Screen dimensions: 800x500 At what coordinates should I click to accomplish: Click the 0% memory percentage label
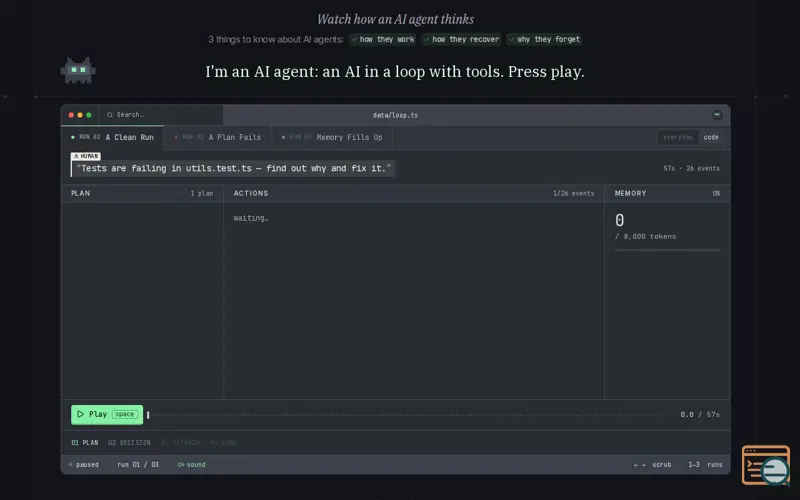(x=716, y=193)
